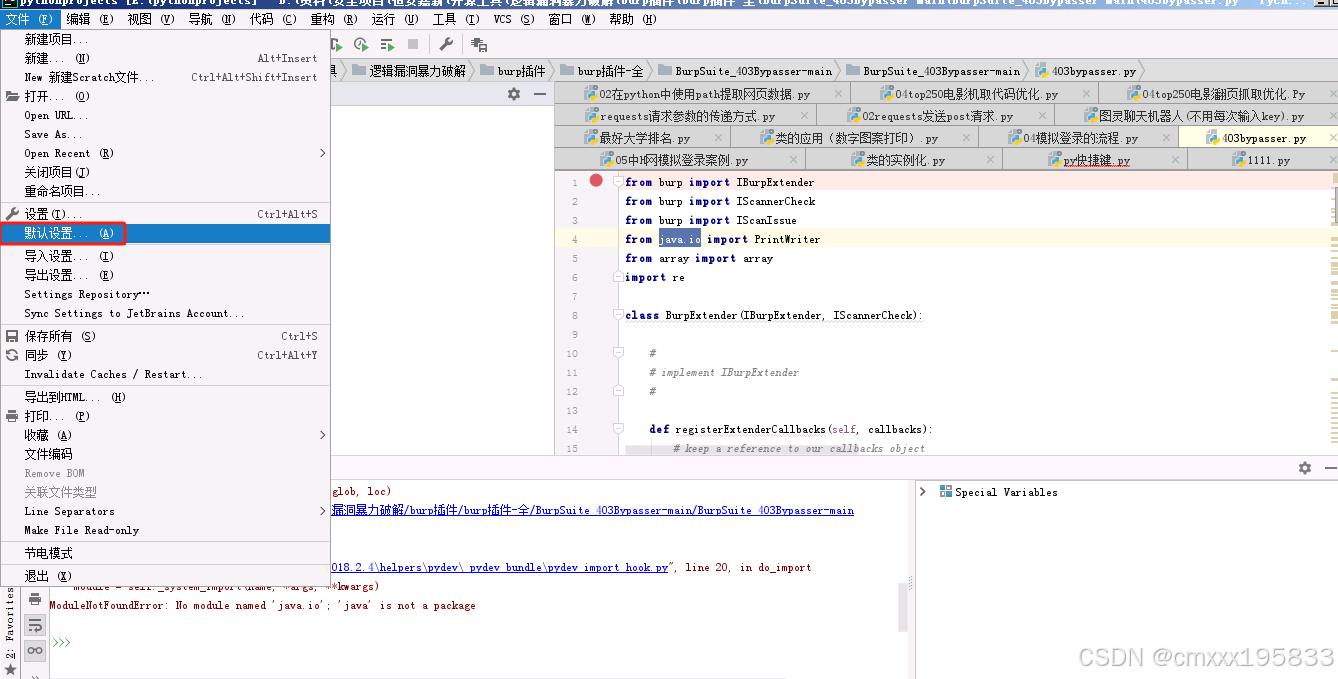The height and width of the screenshot is (679, 1338).
Task: Toggle the infinity icon in console sidebar
Action: tap(34, 648)
